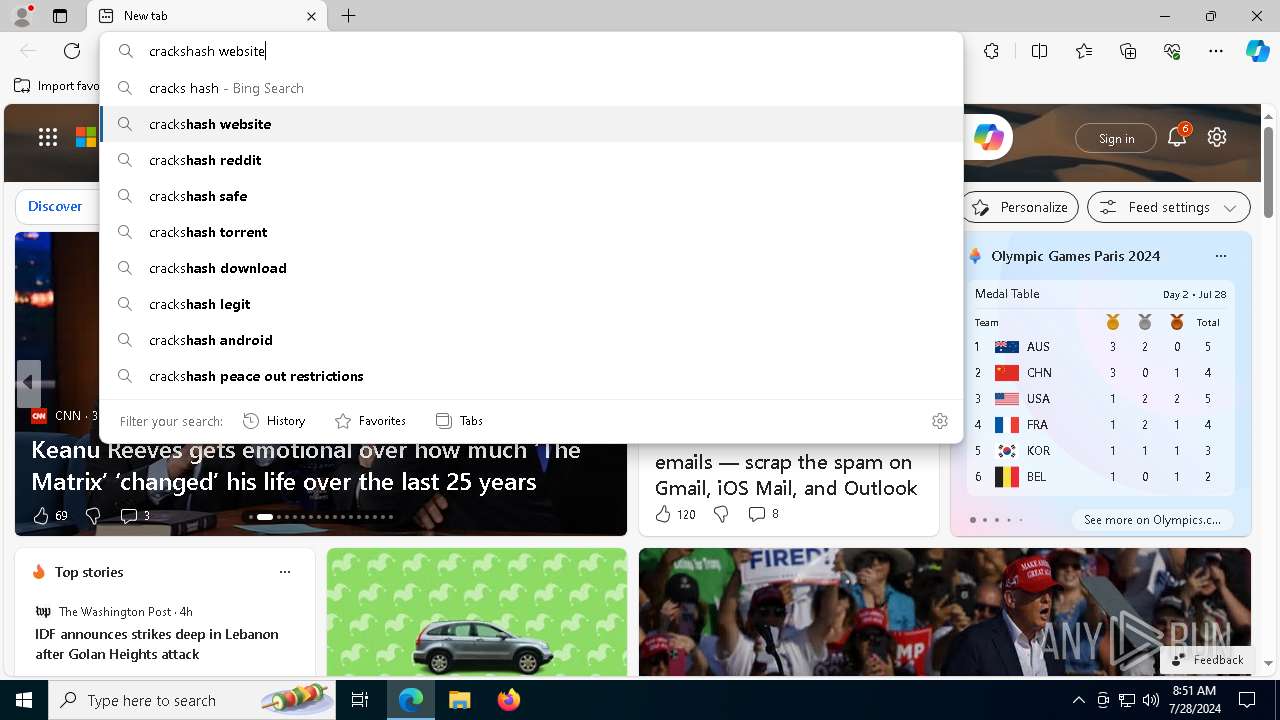Open the Windows Start menu
Viewport: 1280px width, 720px height.
pyautogui.click(x=24, y=700)
